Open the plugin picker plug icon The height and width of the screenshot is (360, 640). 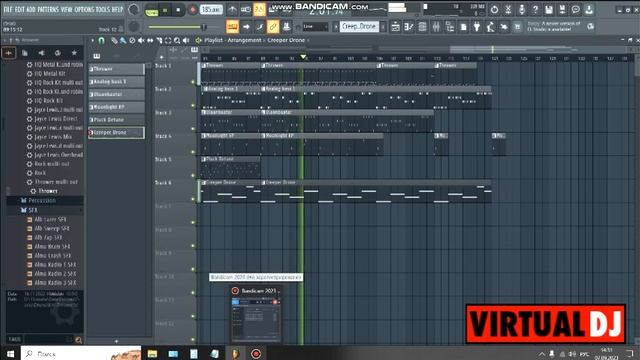pyautogui.click(x=477, y=27)
